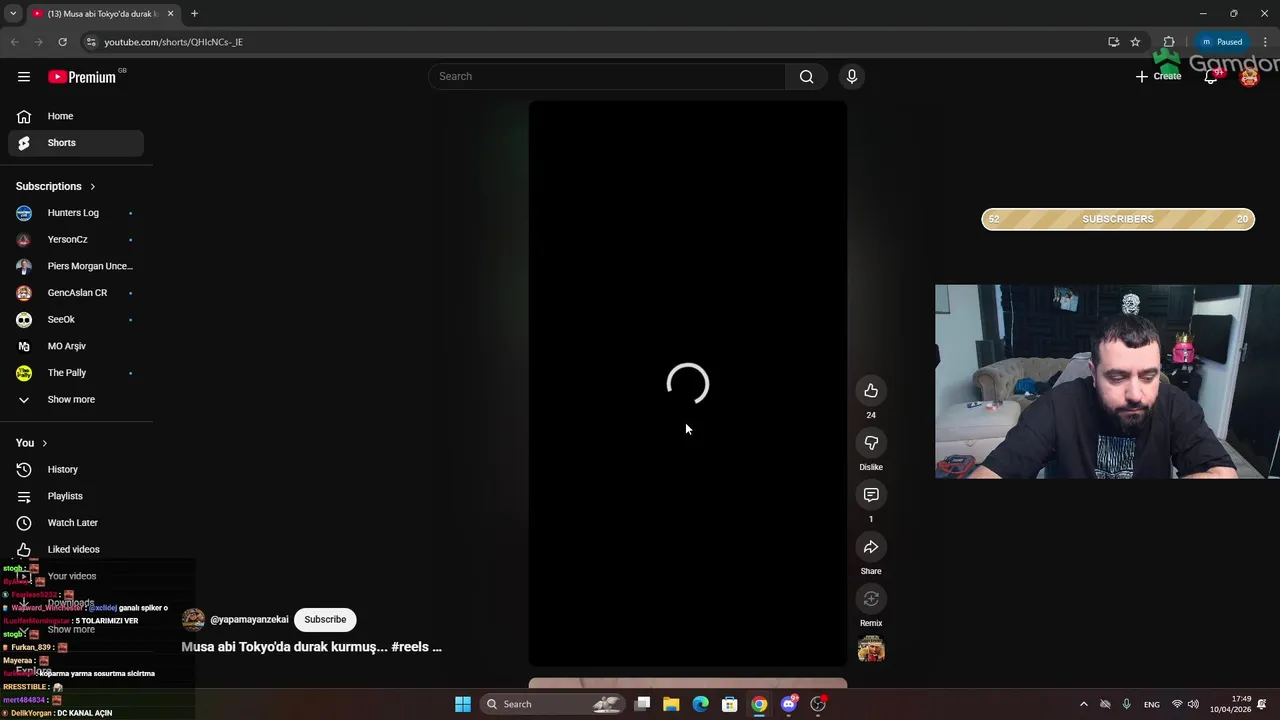The image size is (1280, 720).
Task: Close the Musa abi Tokyo'da tab
Action: (x=170, y=14)
